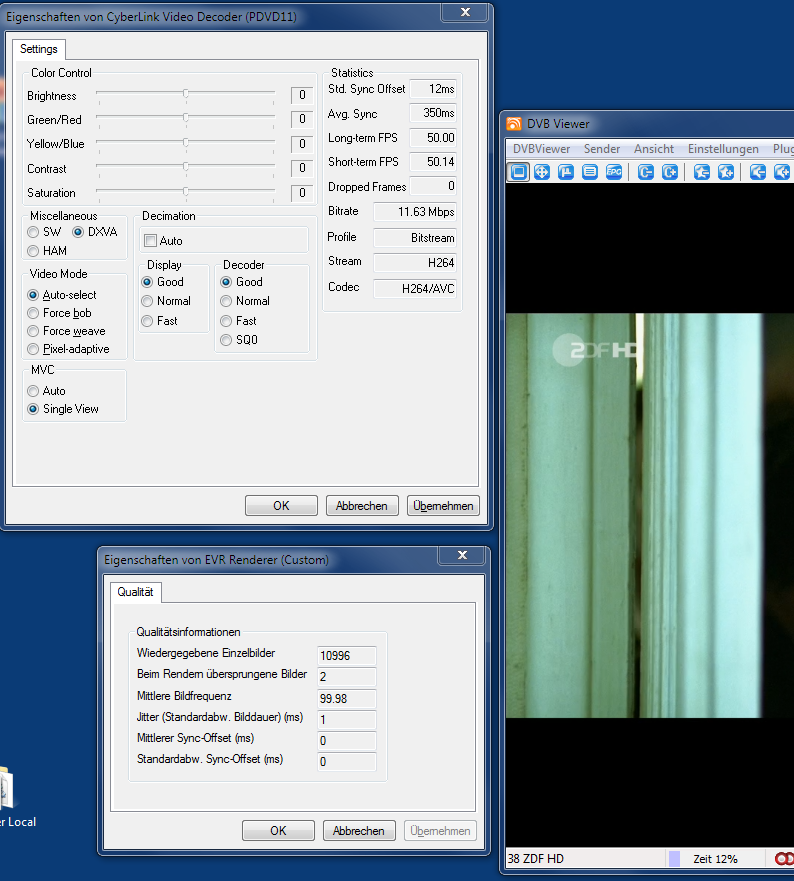Click the Codec value H264/AVC
This screenshot has height=881, width=794.
pyautogui.click(x=415, y=289)
